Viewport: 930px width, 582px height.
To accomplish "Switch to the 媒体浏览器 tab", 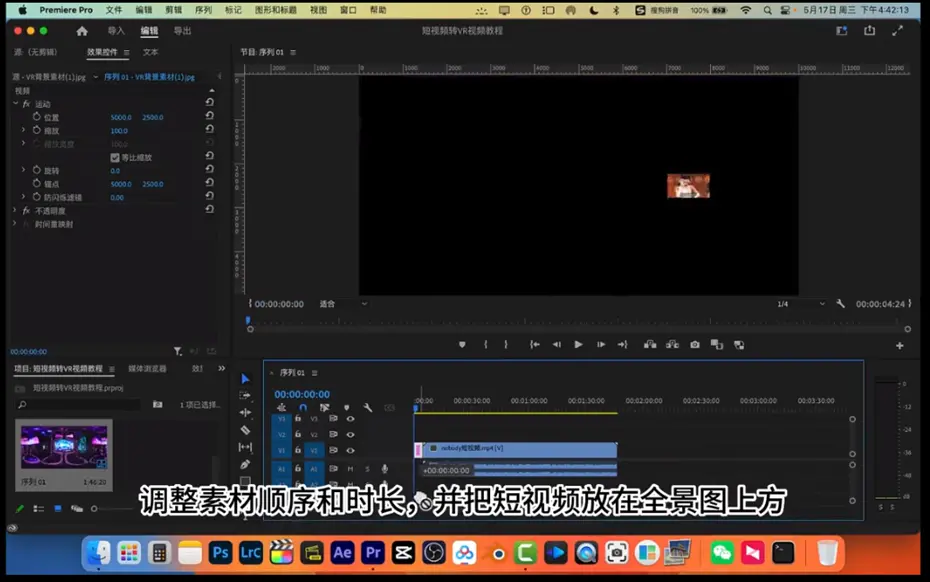I will 147,368.
